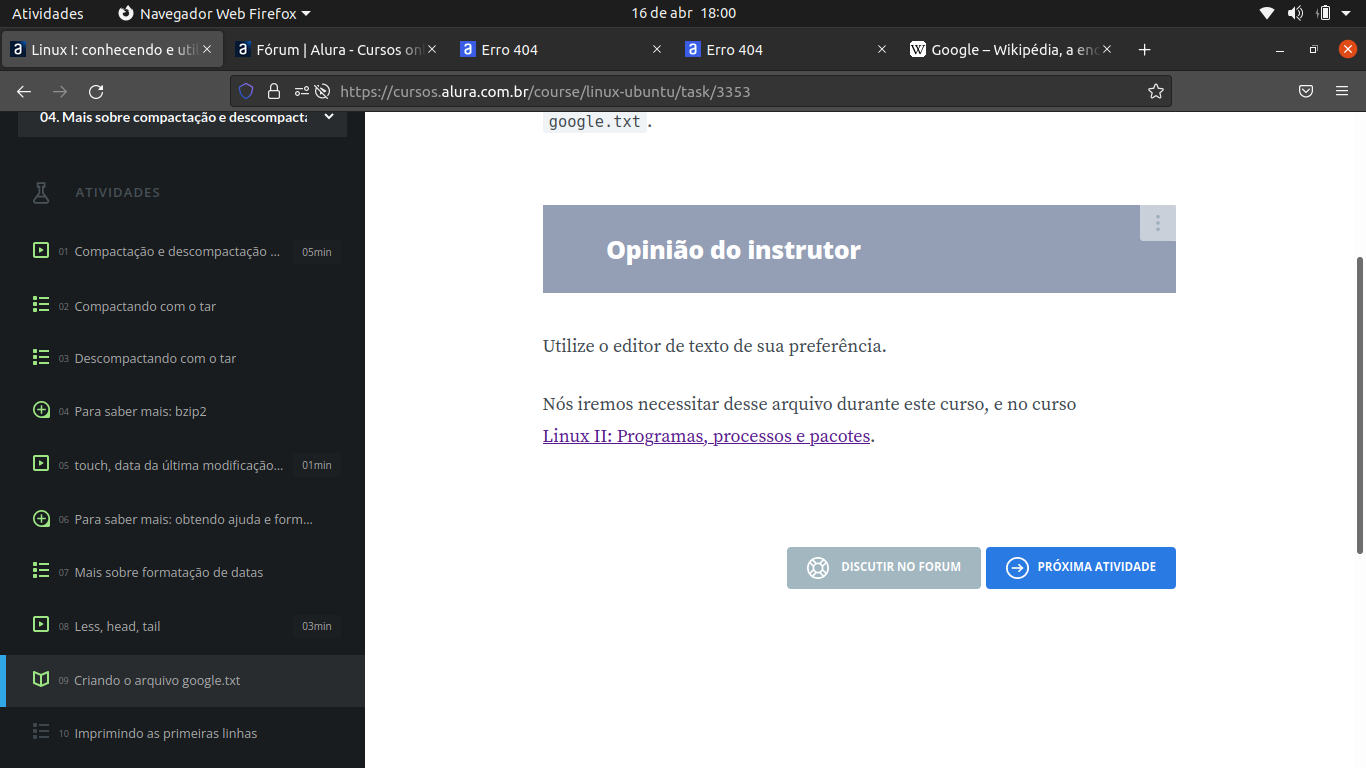The height and width of the screenshot is (768, 1366).
Task: Click the Wi-Fi icon in the top bar
Action: (x=1267, y=13)
